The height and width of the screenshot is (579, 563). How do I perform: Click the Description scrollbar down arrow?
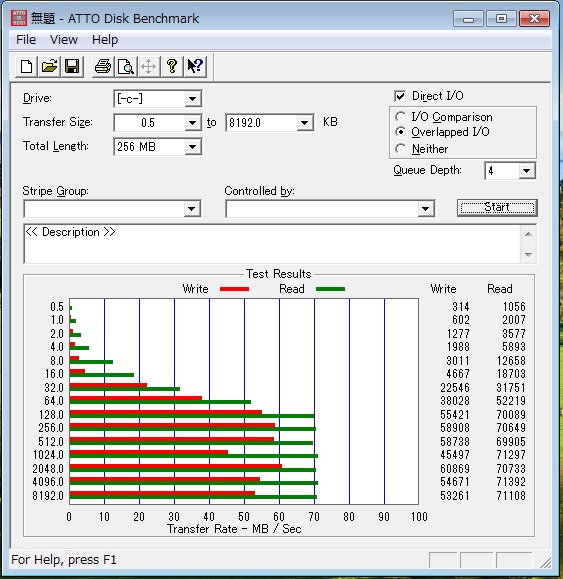[528, 254]
